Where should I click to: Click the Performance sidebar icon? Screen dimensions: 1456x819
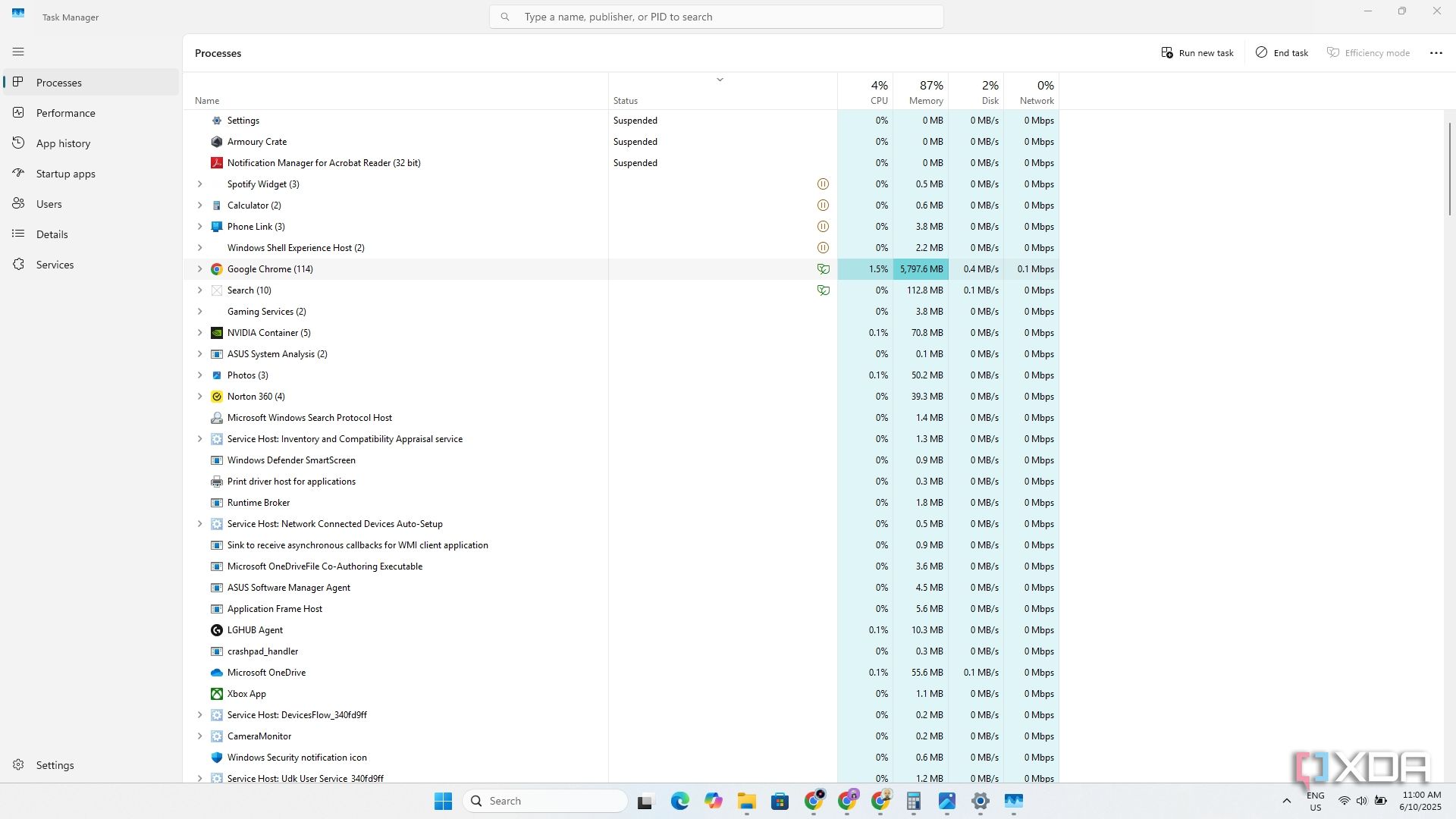pyautogui.click(x=18, y=112)
